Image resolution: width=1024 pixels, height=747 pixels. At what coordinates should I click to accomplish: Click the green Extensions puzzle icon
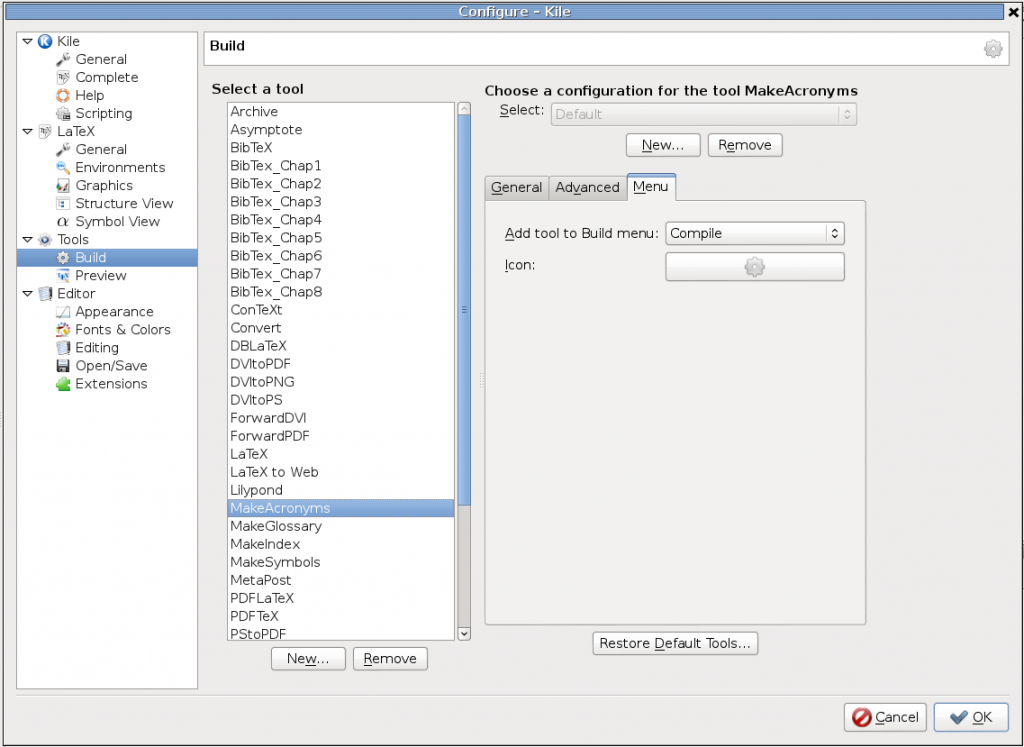click(63, 384)
